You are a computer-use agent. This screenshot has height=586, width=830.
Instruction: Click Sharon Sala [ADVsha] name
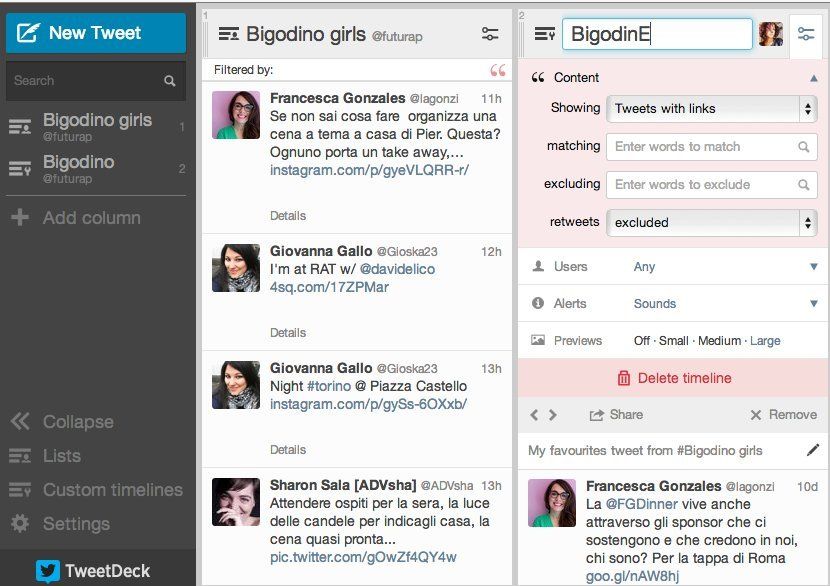[343, 485]
